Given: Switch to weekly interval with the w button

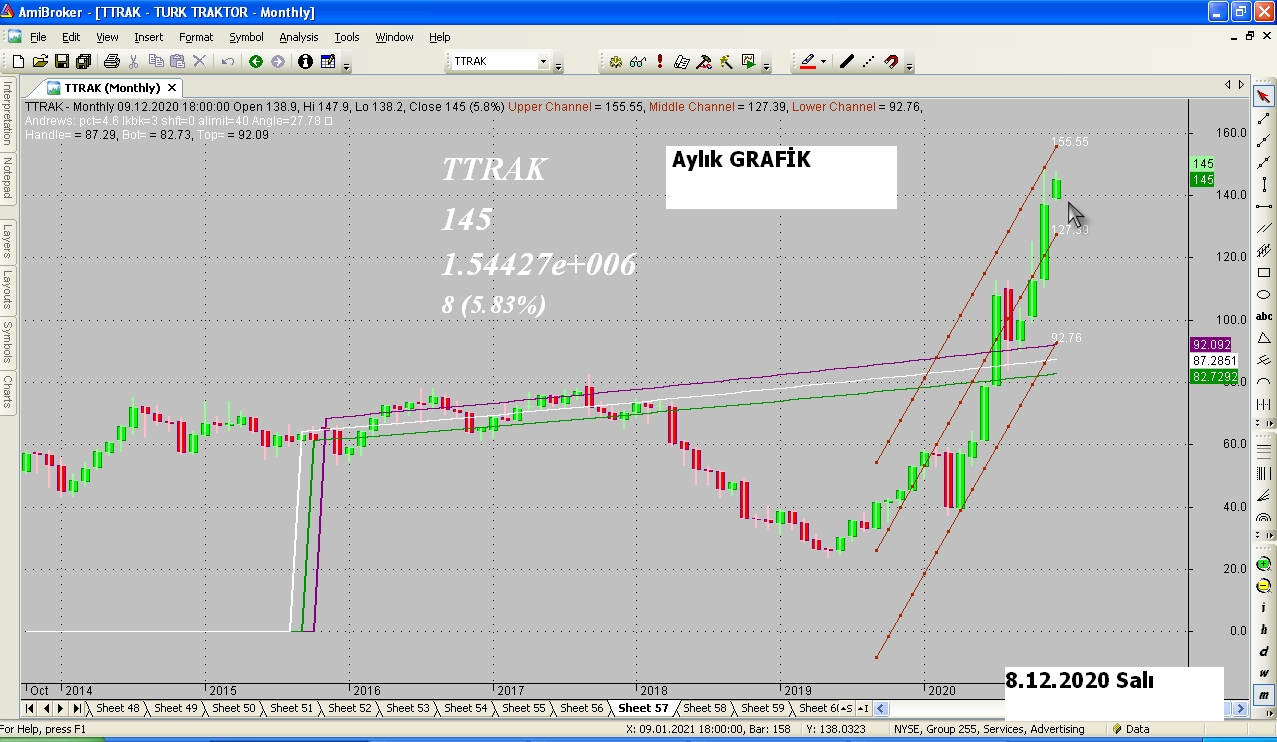Looking at the screenshot, I should pyautogui.click(x=1264, y=673).
